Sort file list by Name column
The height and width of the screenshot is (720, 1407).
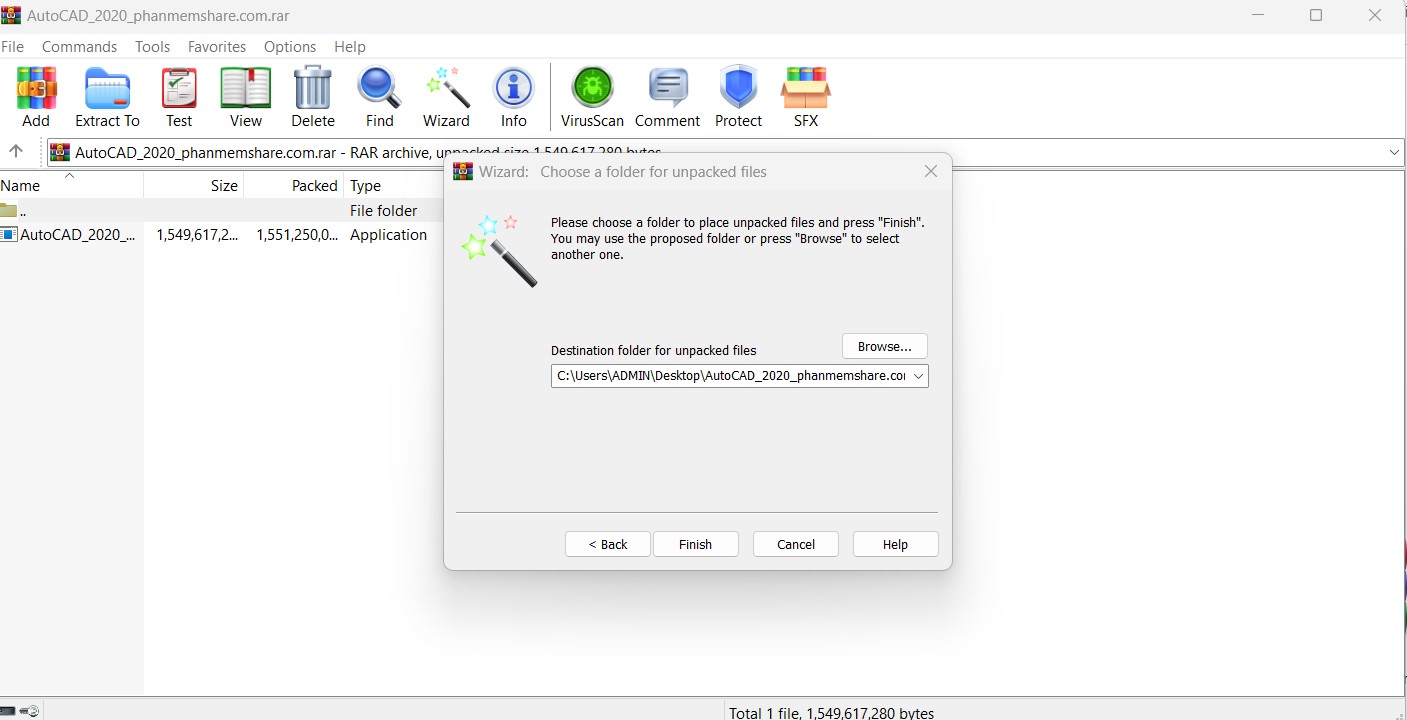71,186
